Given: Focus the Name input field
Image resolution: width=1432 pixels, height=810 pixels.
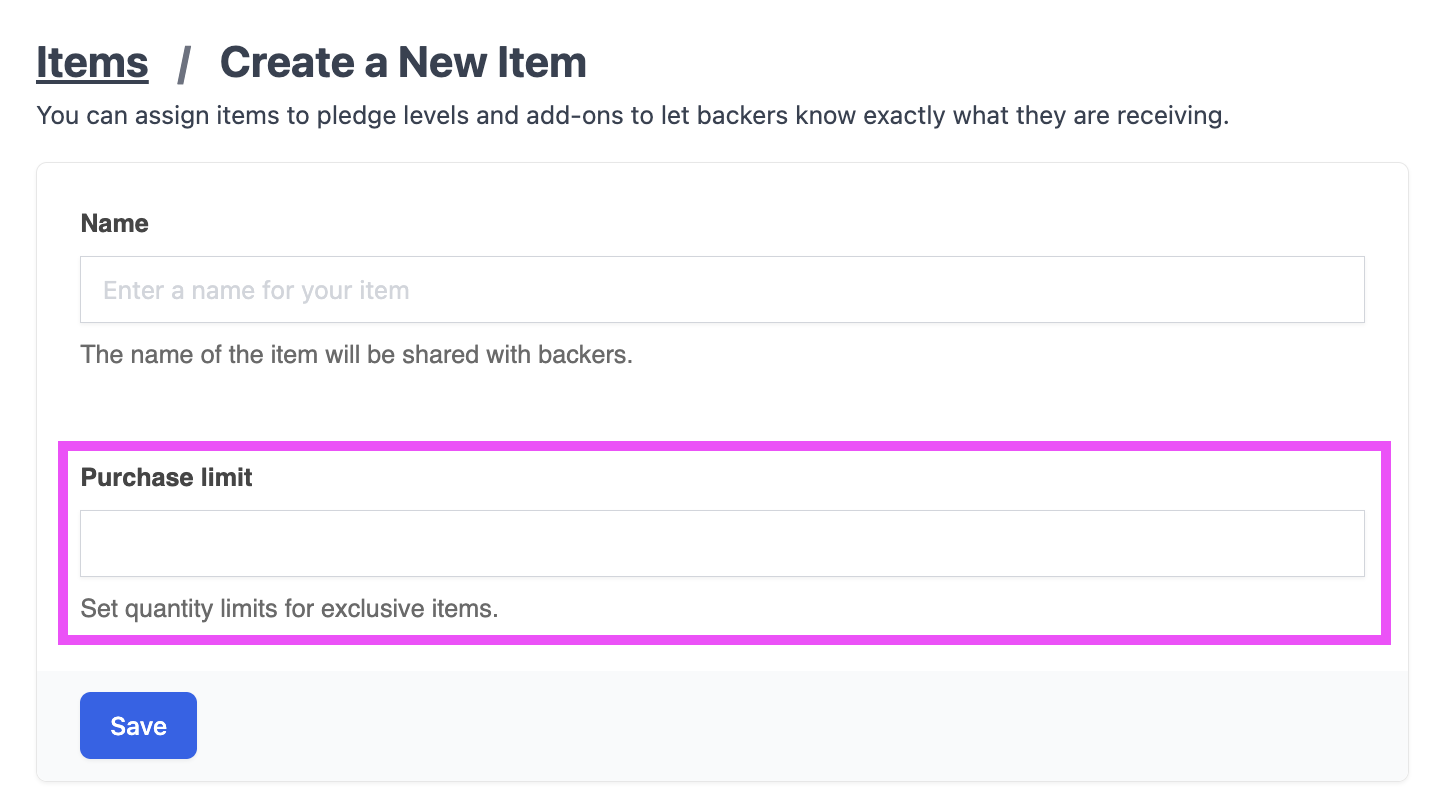Looking at the screenshot, I should point(722,290).
